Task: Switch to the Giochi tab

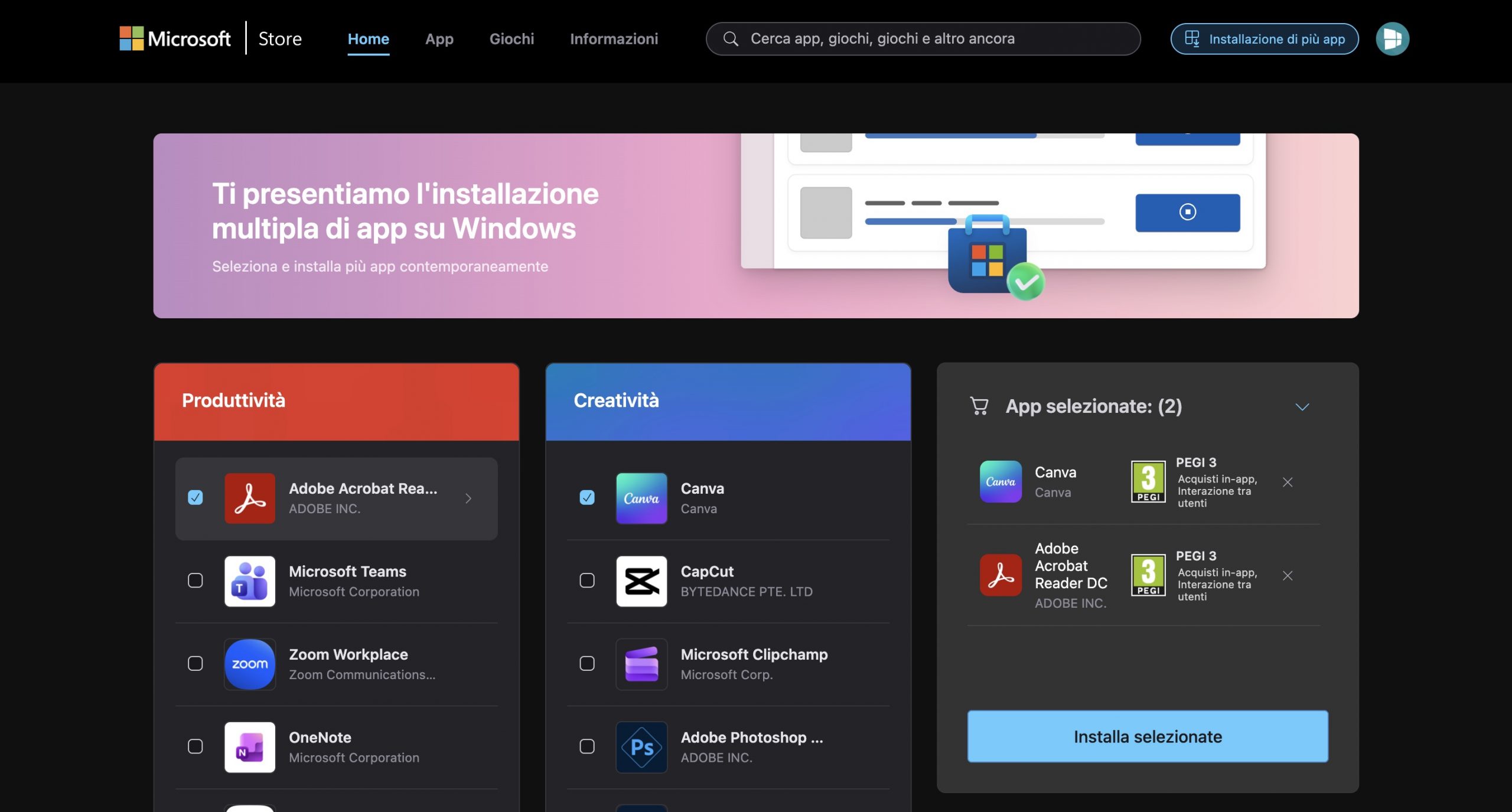Action: tap(511, 39)
